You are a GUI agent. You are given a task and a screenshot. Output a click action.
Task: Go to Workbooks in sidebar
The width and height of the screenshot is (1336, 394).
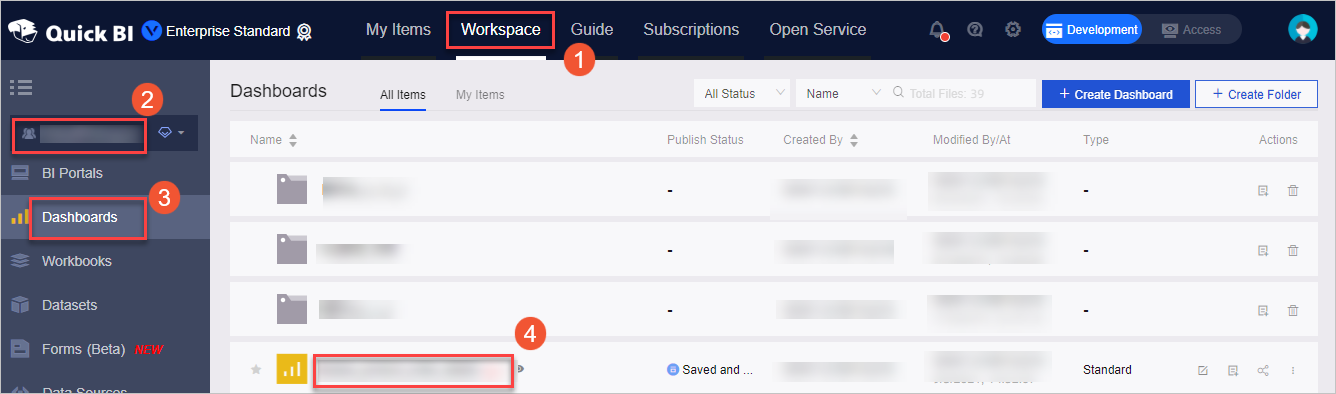(x=77, y=261)
